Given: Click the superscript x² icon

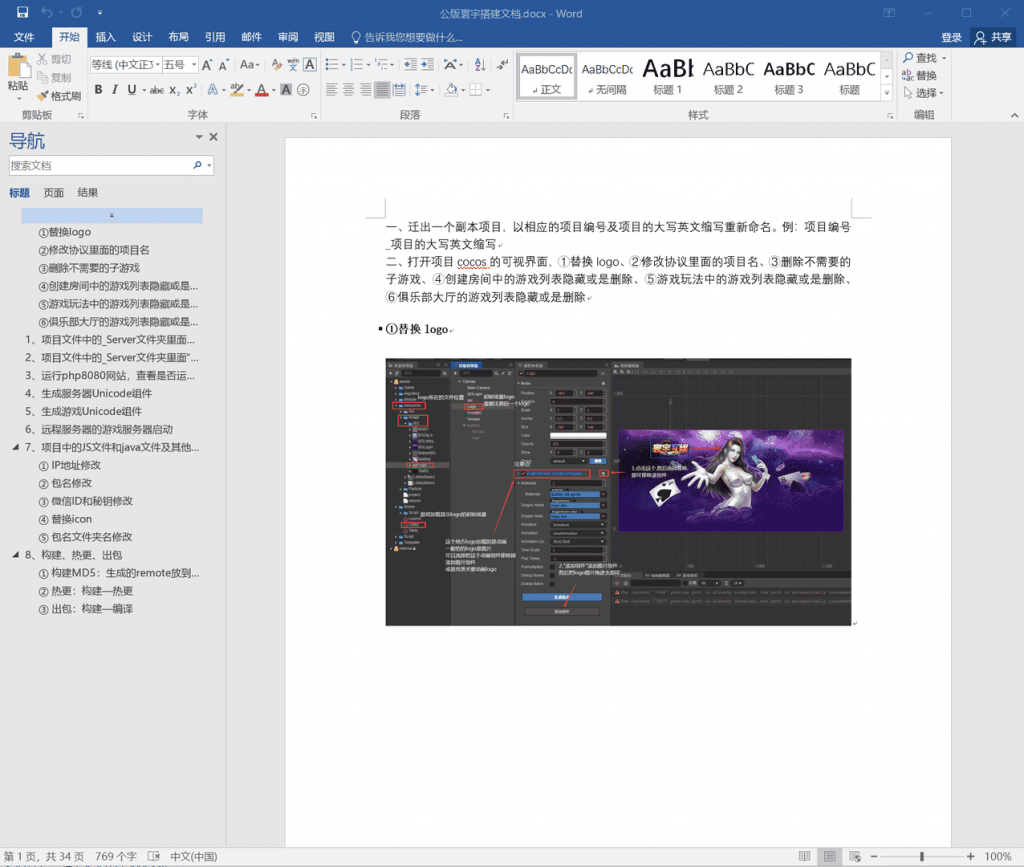Looking at the screenshot, I should [191, 90].
